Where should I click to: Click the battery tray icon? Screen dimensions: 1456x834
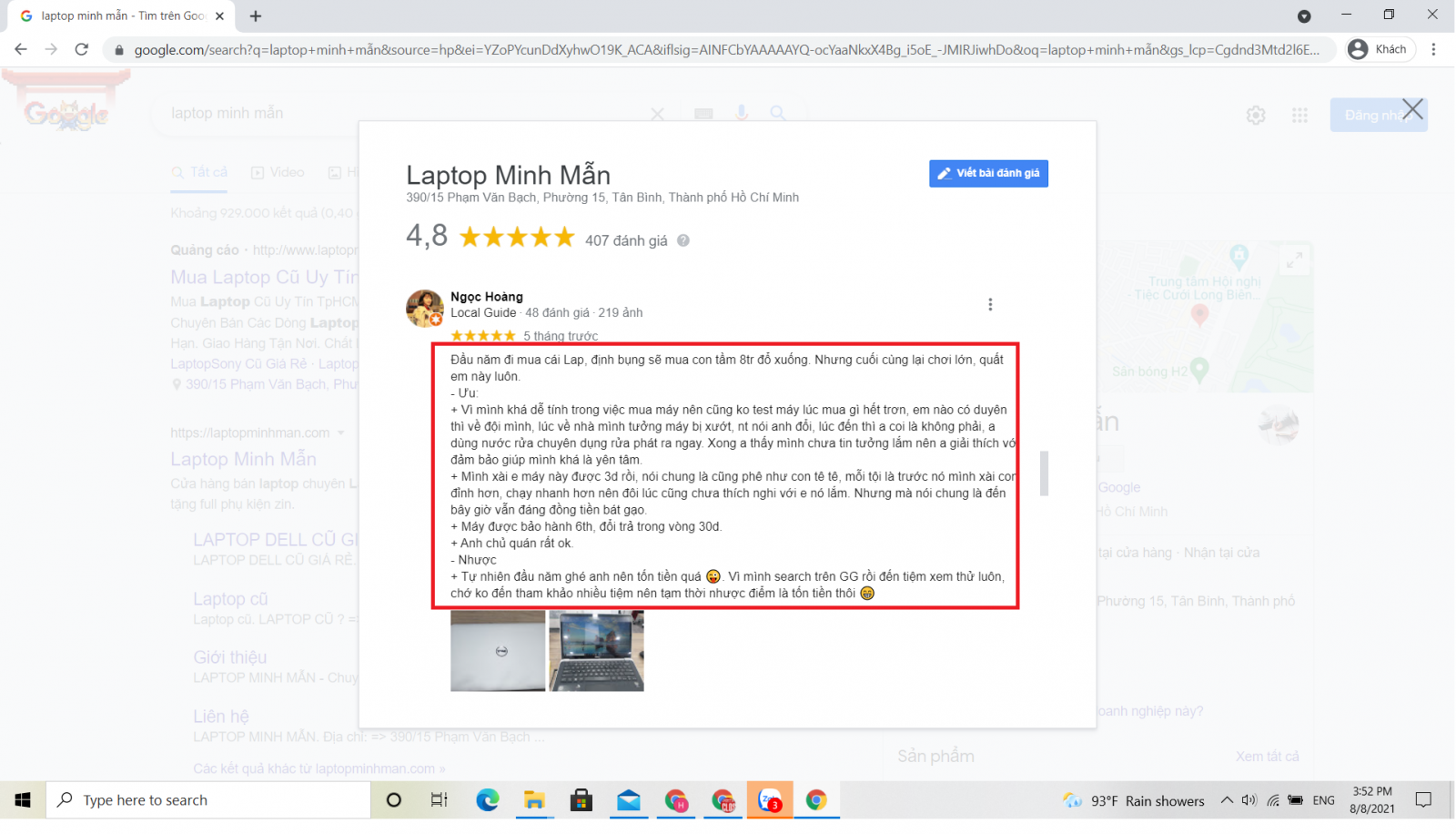pyautogui.click(x=1296, y=800)
